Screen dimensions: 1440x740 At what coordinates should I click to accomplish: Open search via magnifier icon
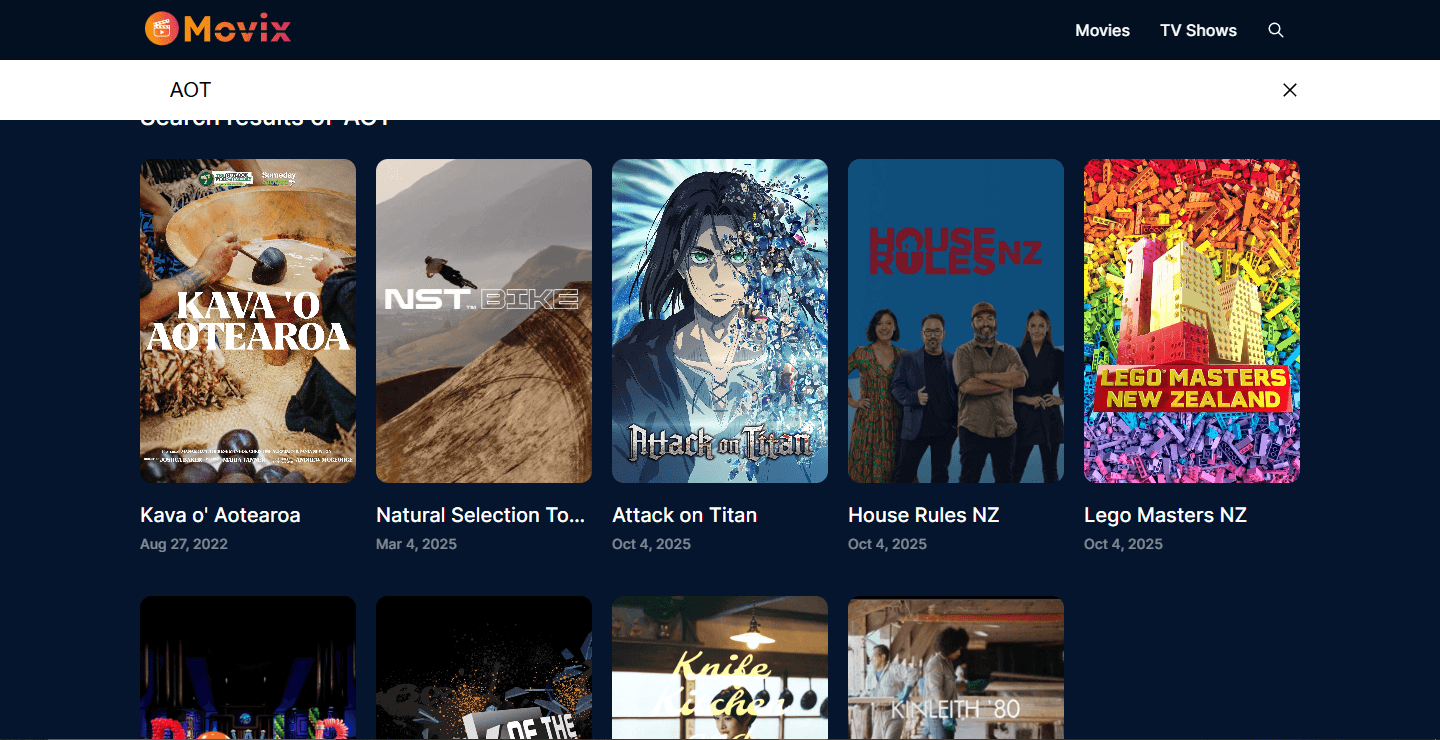coord(1276,30)
